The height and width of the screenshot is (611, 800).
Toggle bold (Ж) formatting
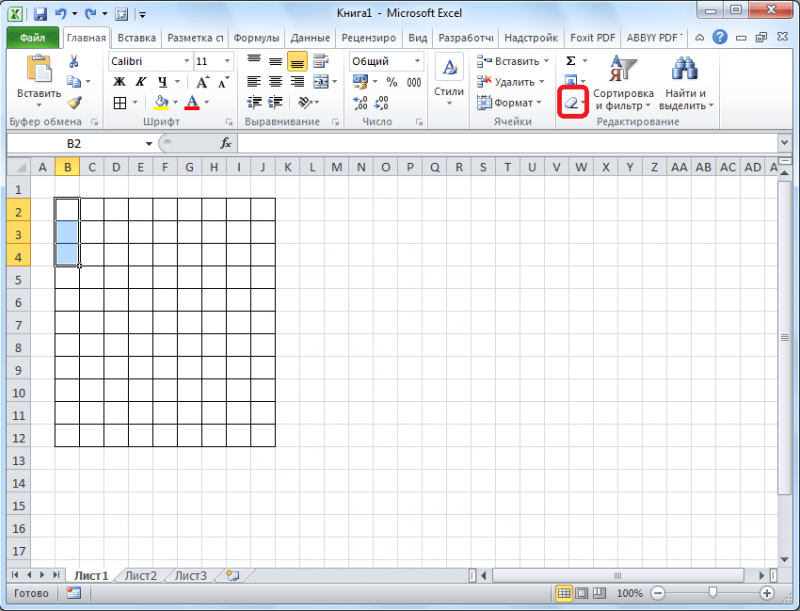tap(119, 82)
